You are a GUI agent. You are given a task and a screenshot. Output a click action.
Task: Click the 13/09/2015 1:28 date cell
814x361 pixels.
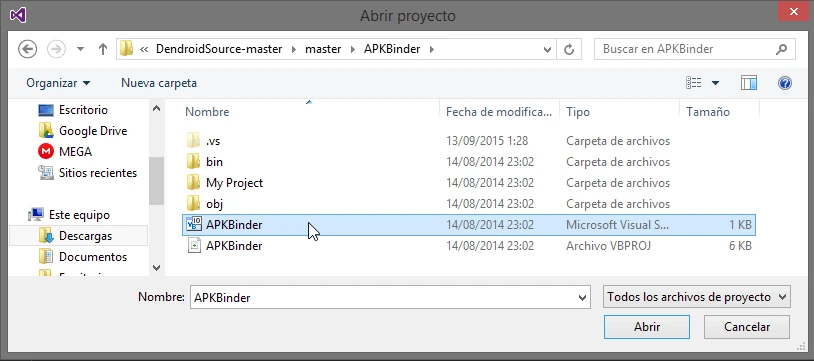point(487,141)
